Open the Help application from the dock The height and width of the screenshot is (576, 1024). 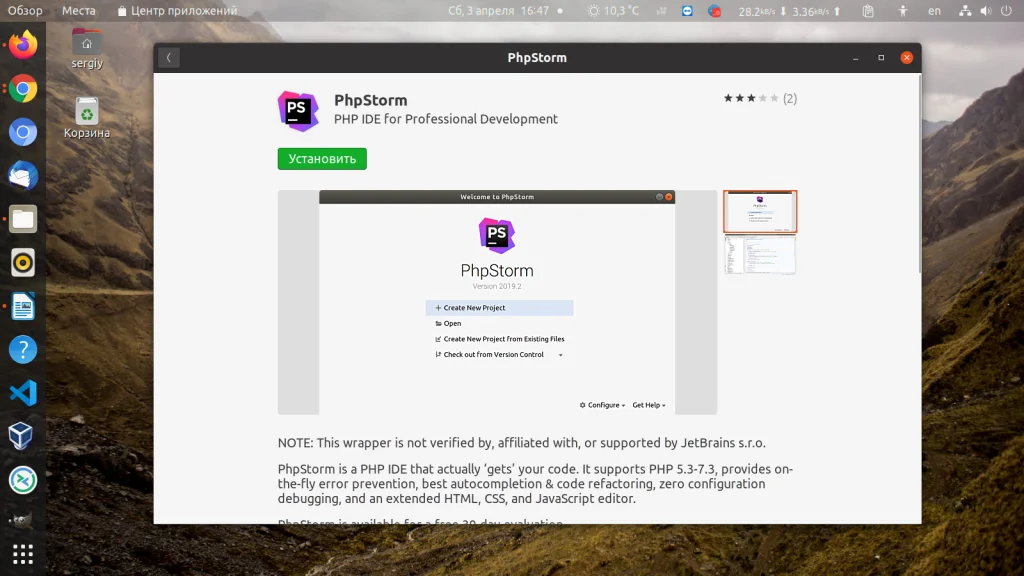point(22,349)
